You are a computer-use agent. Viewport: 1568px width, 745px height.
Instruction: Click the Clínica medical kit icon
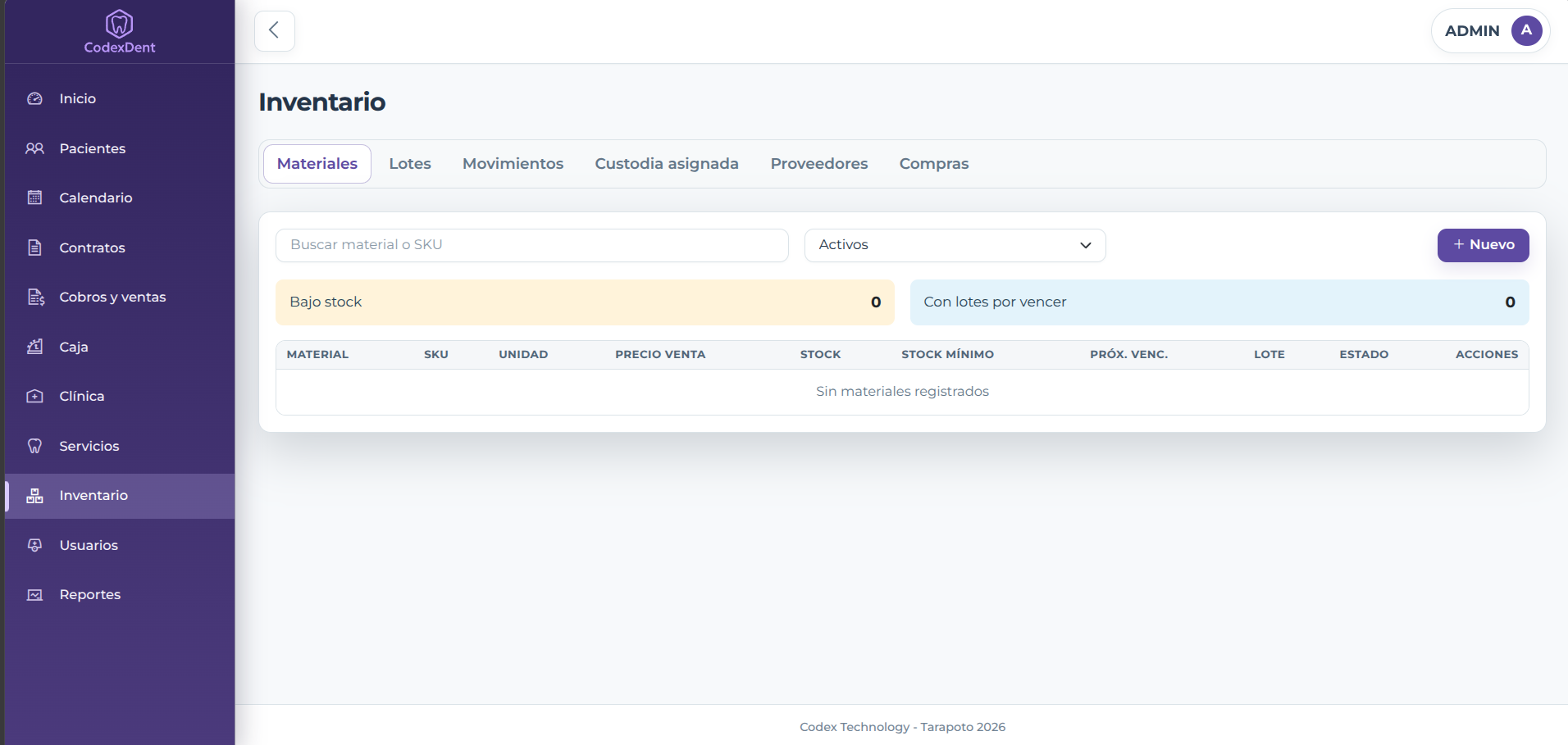pos(34,396)
